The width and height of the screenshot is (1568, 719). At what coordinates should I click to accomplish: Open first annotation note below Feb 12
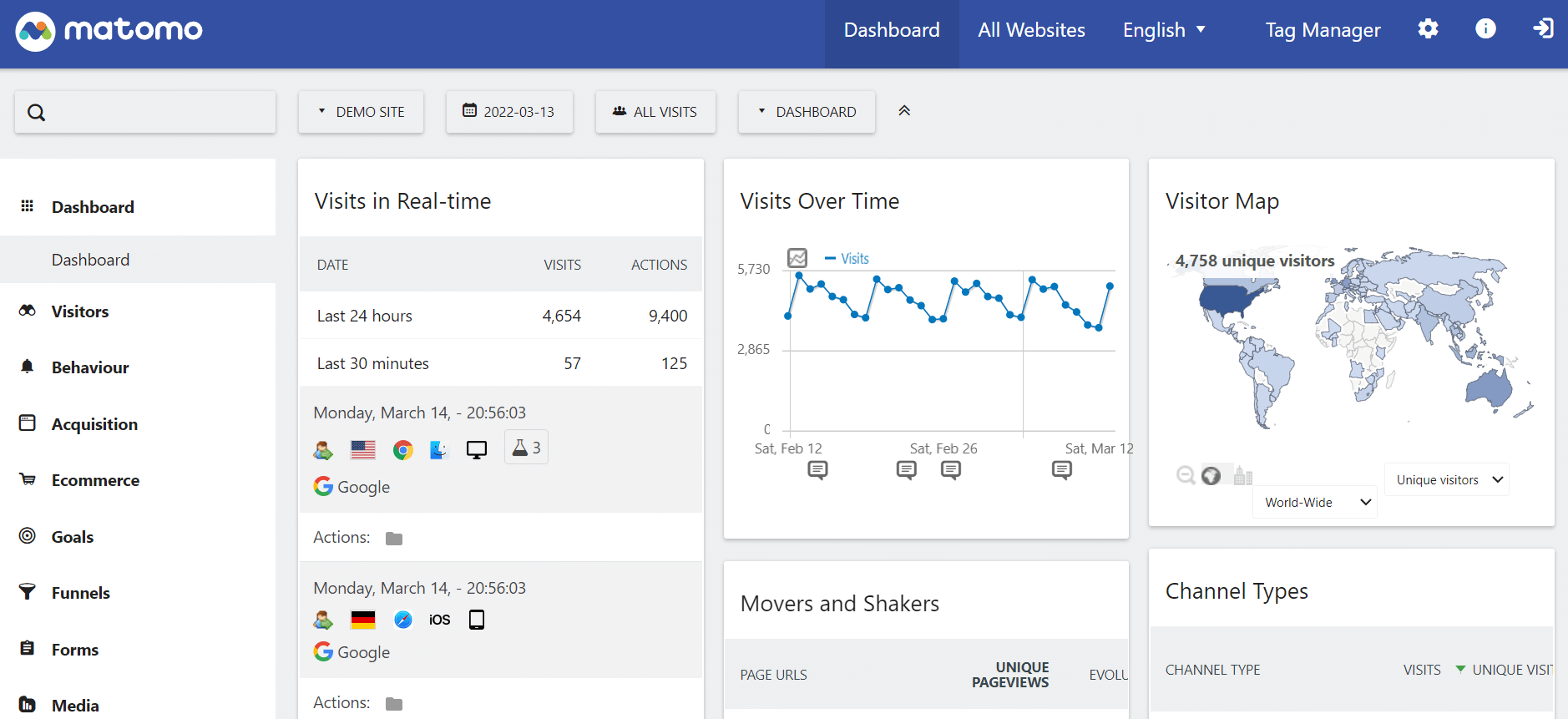817,470
